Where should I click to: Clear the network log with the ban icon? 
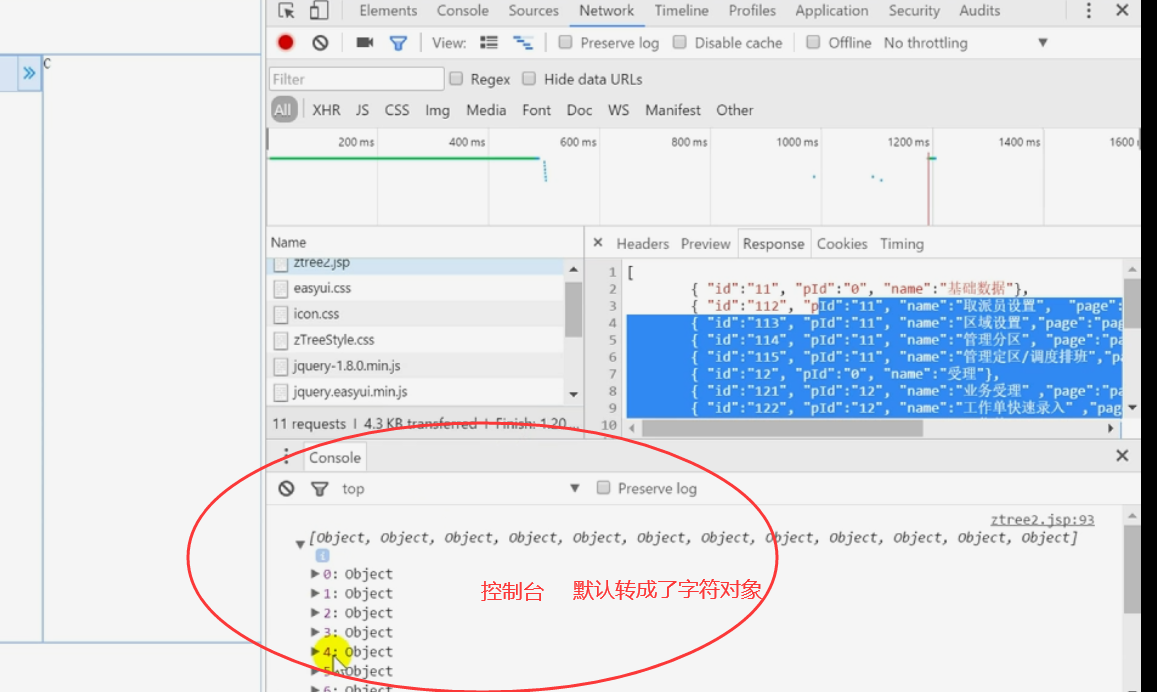click(x=320, y=43)
